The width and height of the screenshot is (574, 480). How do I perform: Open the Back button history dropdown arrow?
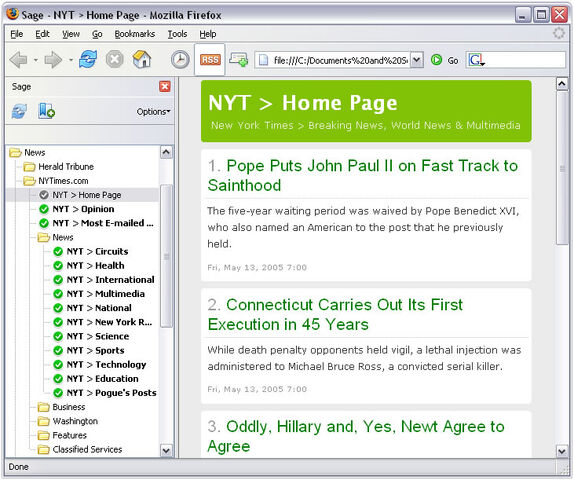tap(36, 60)
